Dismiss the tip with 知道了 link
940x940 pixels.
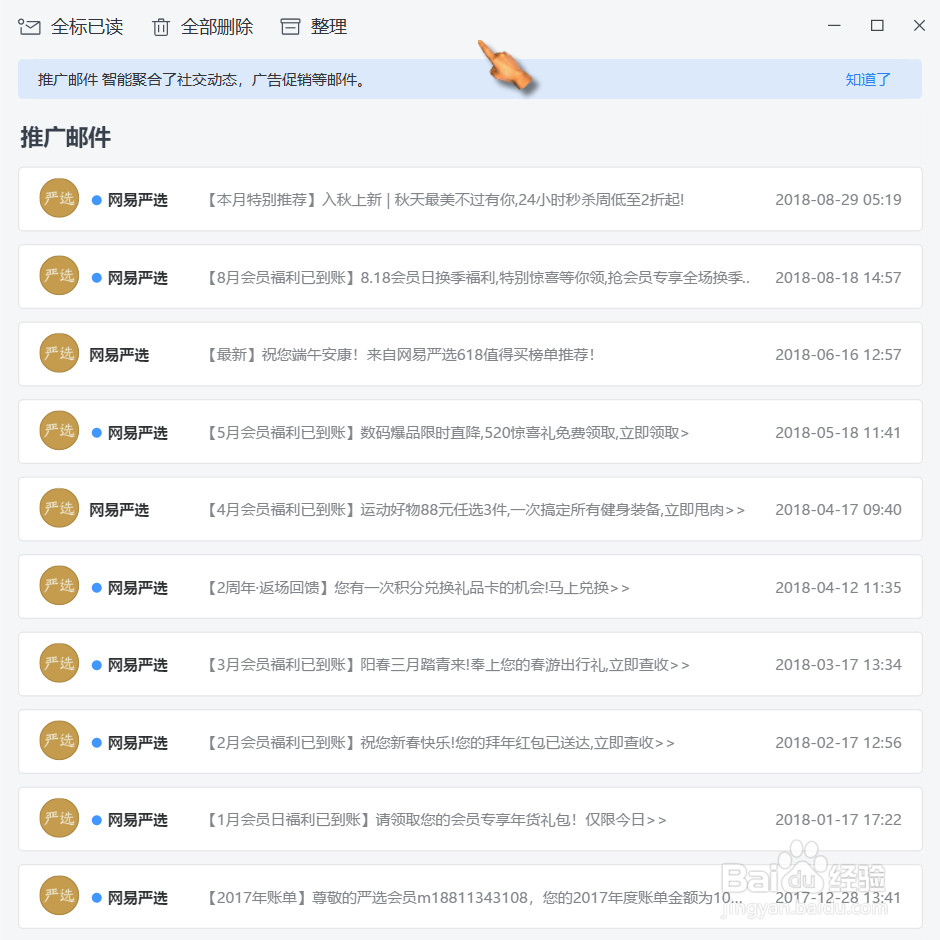[x=867, y=79]
